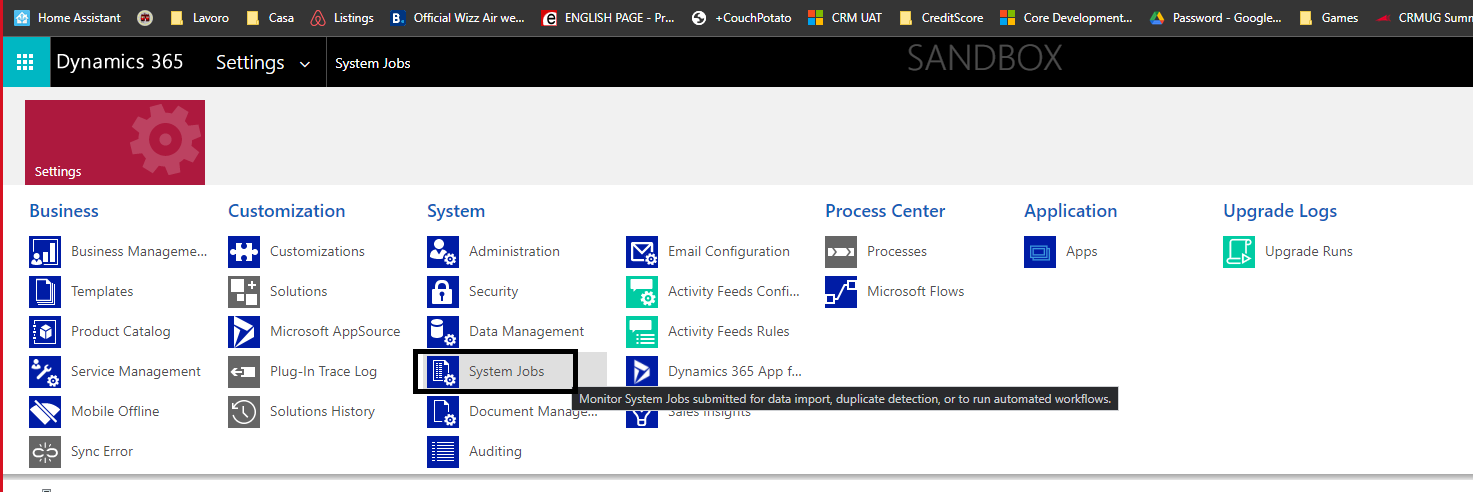The width and height of the screenshot is (1473, 492).
Task: Click the Business Management icon
Action: (x=45, y=252)
